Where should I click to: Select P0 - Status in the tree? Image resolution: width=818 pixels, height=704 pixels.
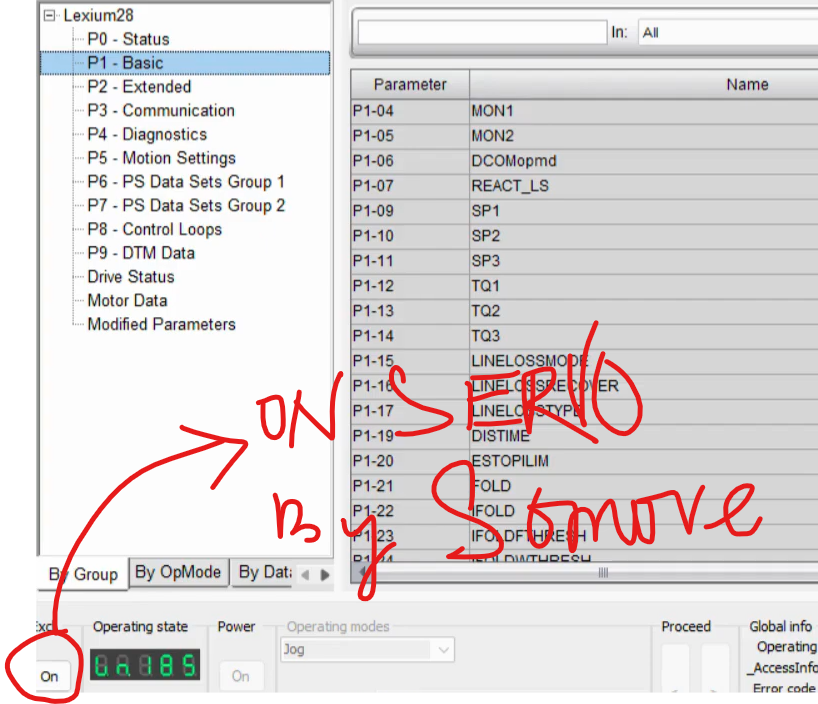(128, 39)
